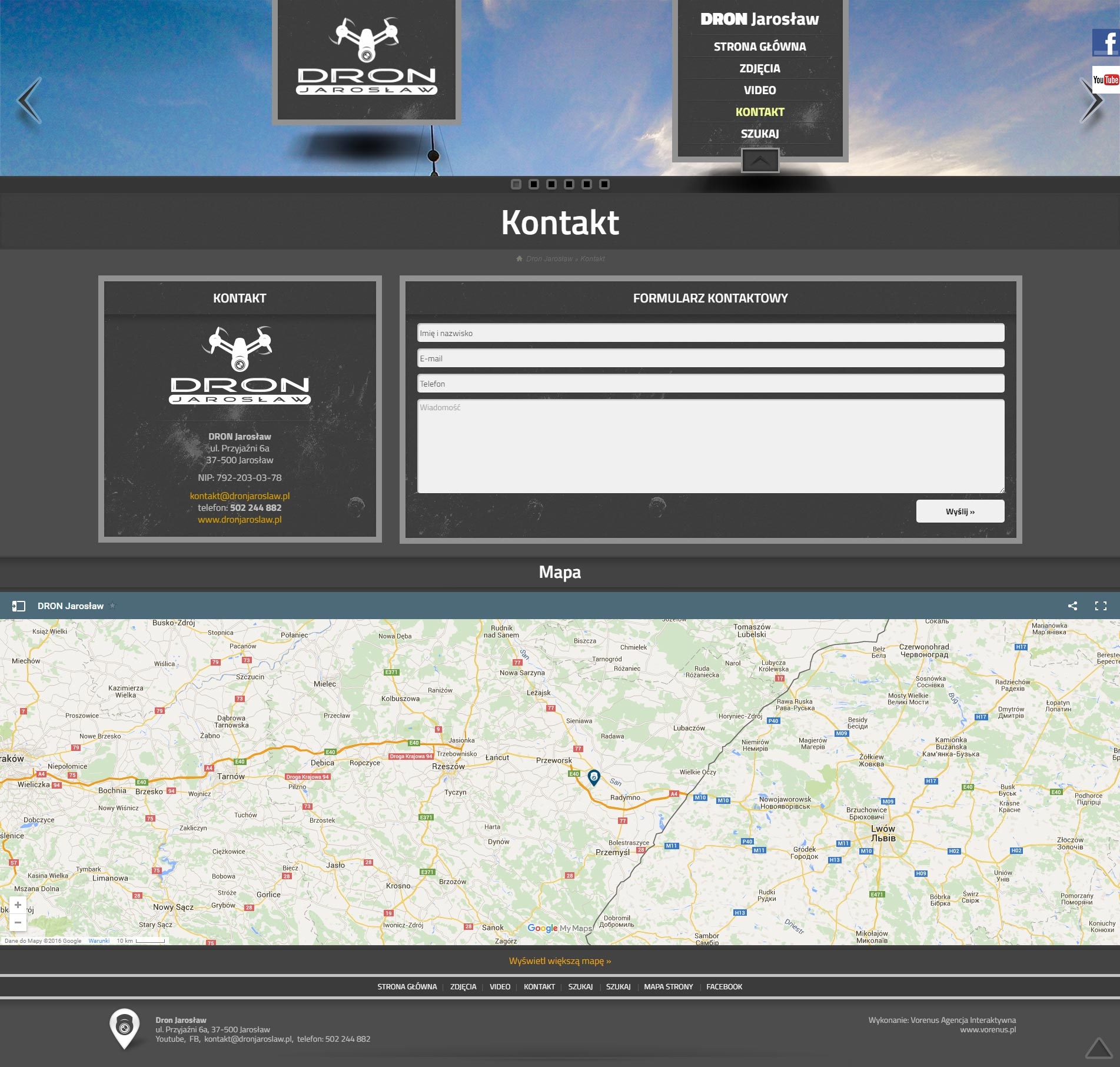
Task: Open the Facebook page icon
Action: 1105,42
